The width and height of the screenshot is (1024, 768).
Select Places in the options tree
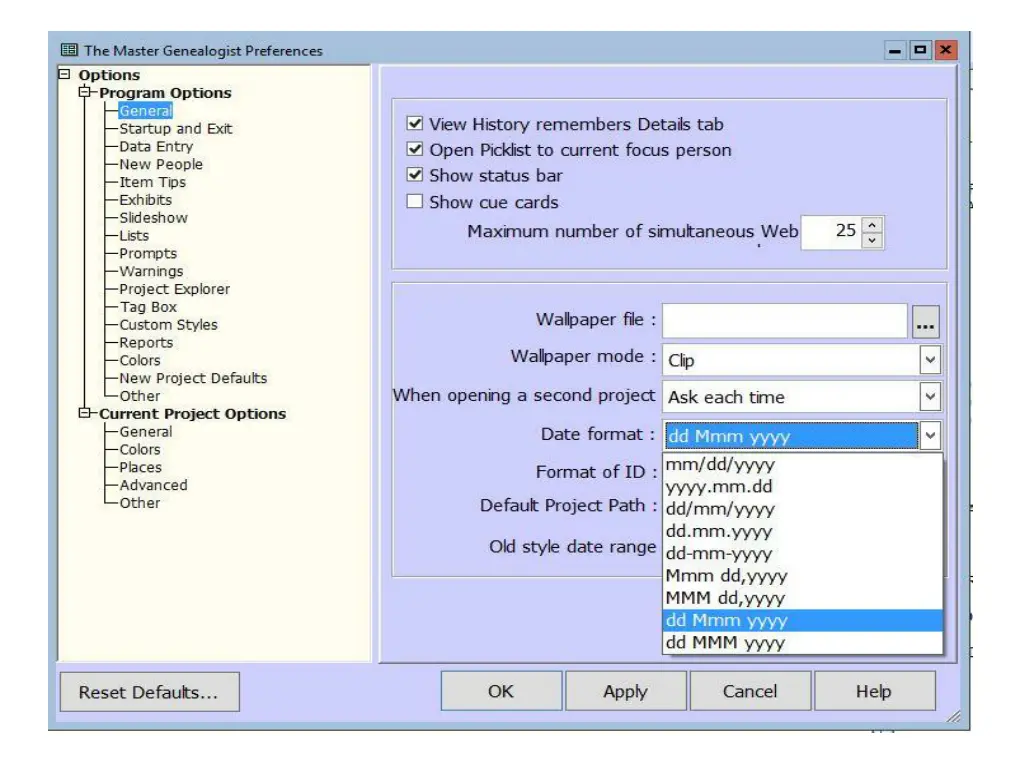(140, 468)
